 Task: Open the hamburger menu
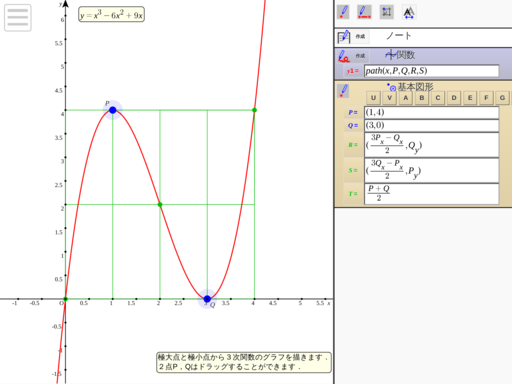point(18,18)
